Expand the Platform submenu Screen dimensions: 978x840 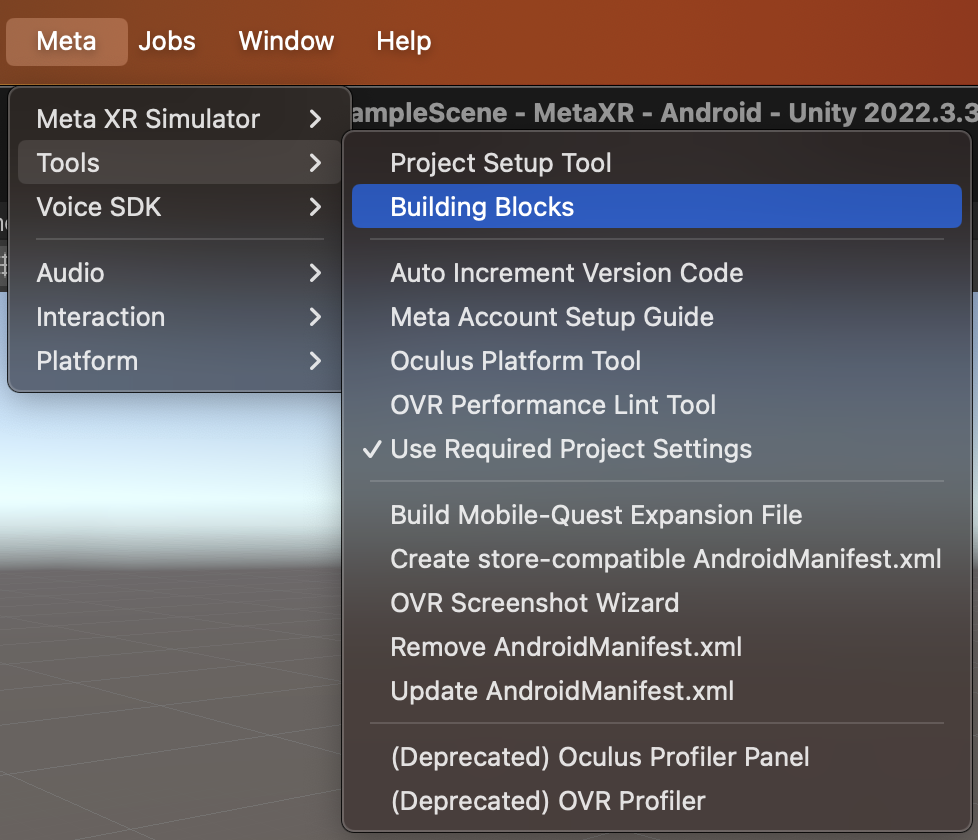tap(87, 361)
